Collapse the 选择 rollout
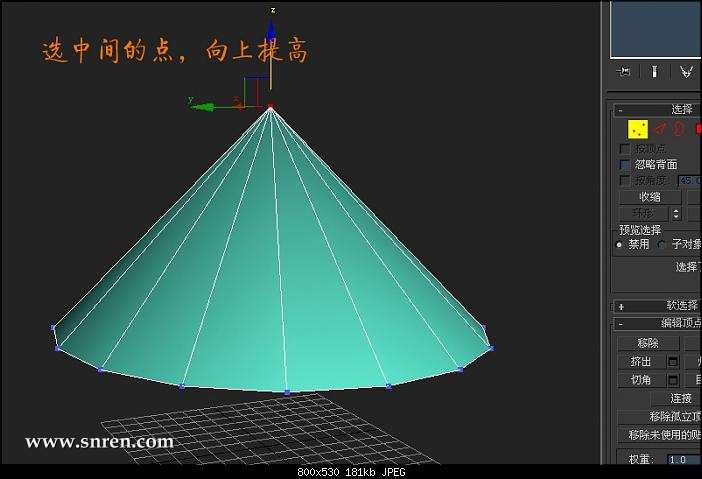Image resolution: width=702 pixels, height=479 pixels. click(x=657, y=109)
